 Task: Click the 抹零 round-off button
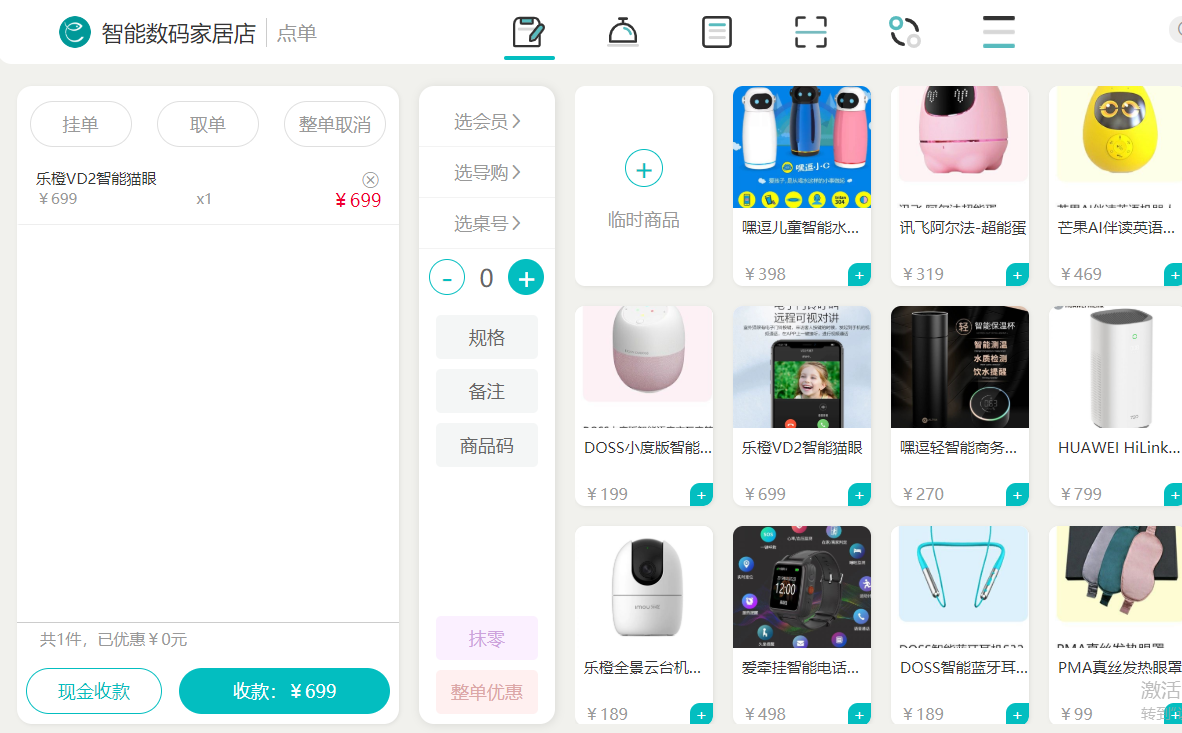tap(487, 639)
